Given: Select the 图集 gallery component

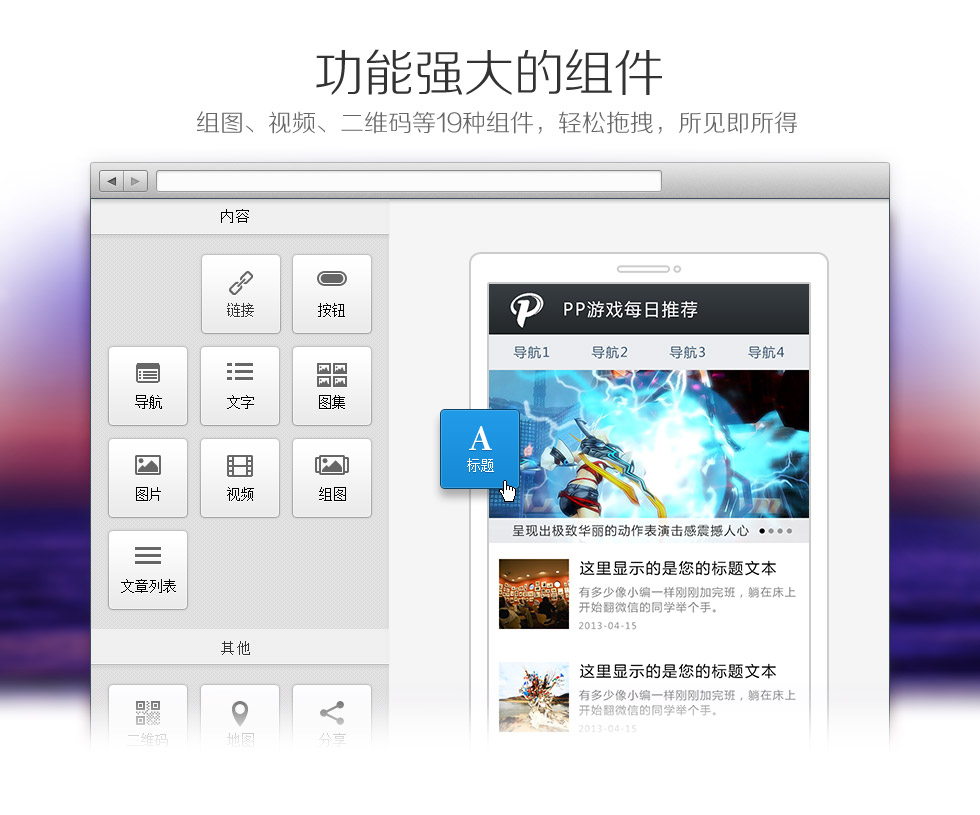Looking at the screenshot, I should click(x=331, y=386).
